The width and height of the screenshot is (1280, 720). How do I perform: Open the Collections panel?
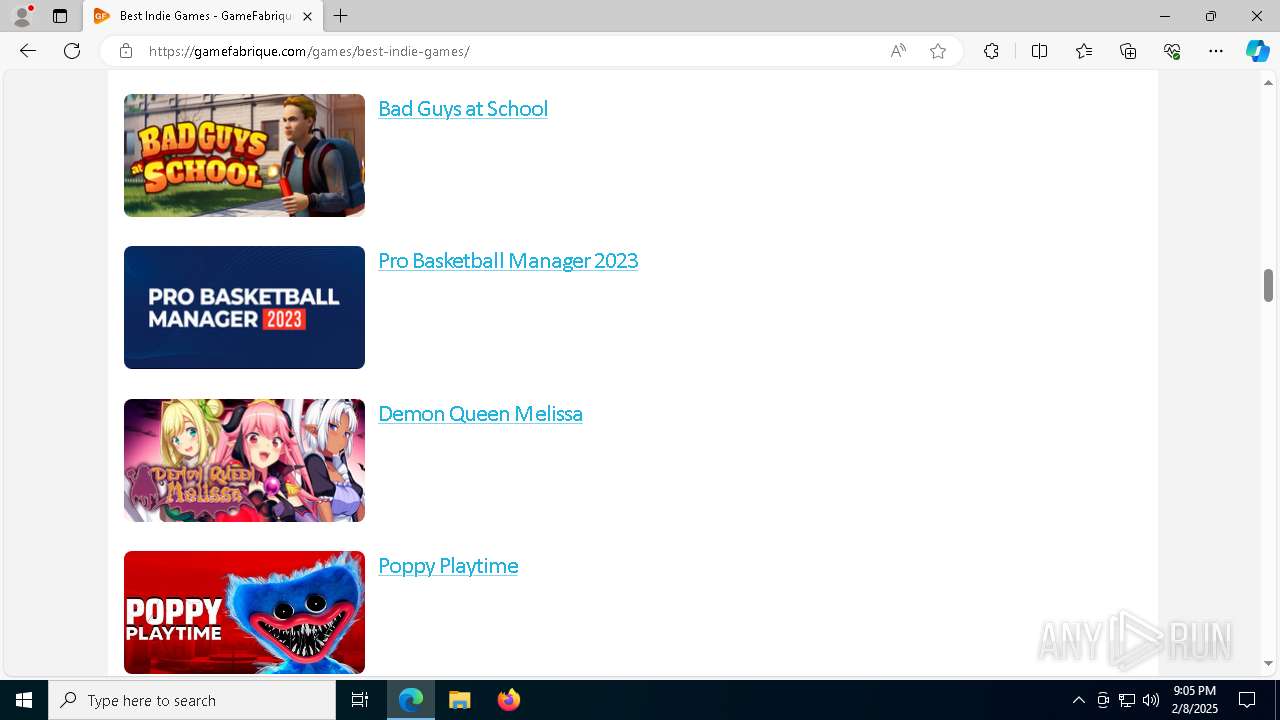pos(1128,51)
